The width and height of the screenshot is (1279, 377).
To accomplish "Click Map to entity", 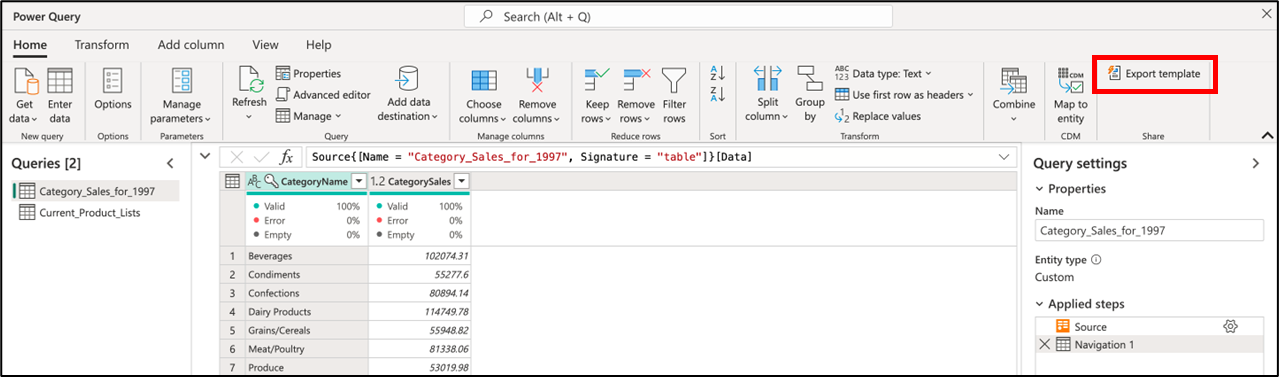I will (x=1070, y=96).
